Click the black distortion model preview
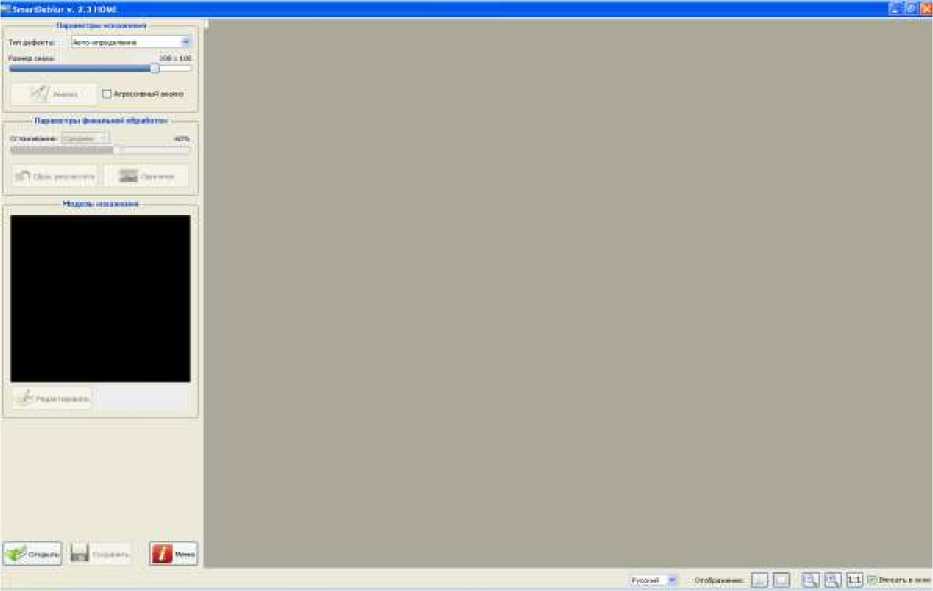 [x=101, y=299]
